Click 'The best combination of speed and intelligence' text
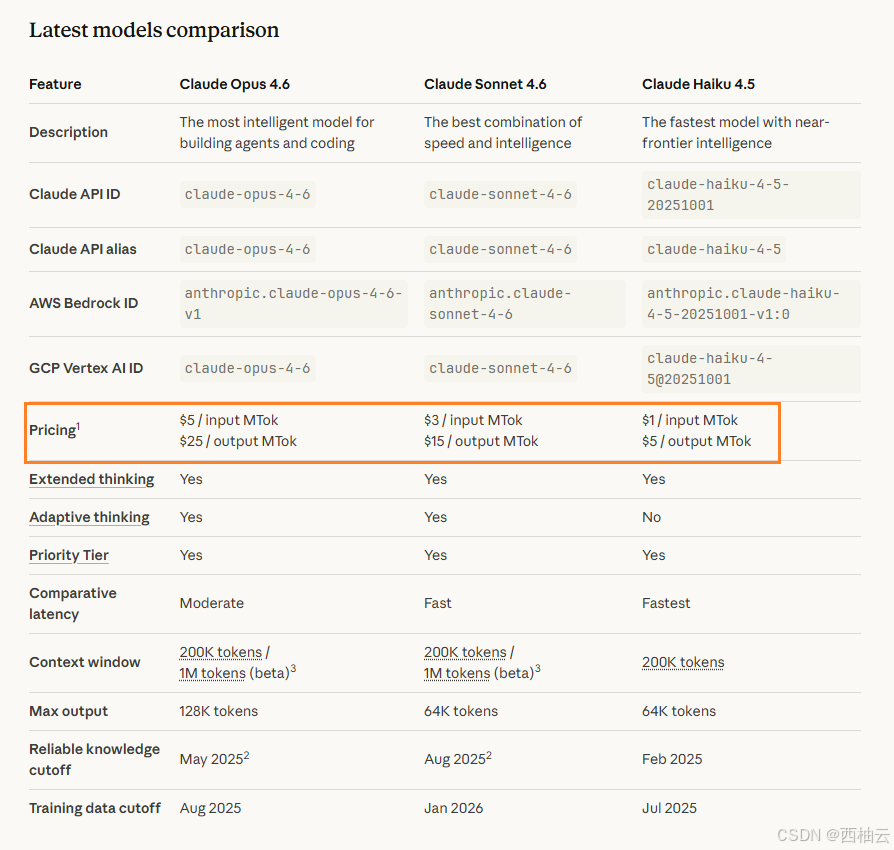894x850 pixels. [503, 133]
